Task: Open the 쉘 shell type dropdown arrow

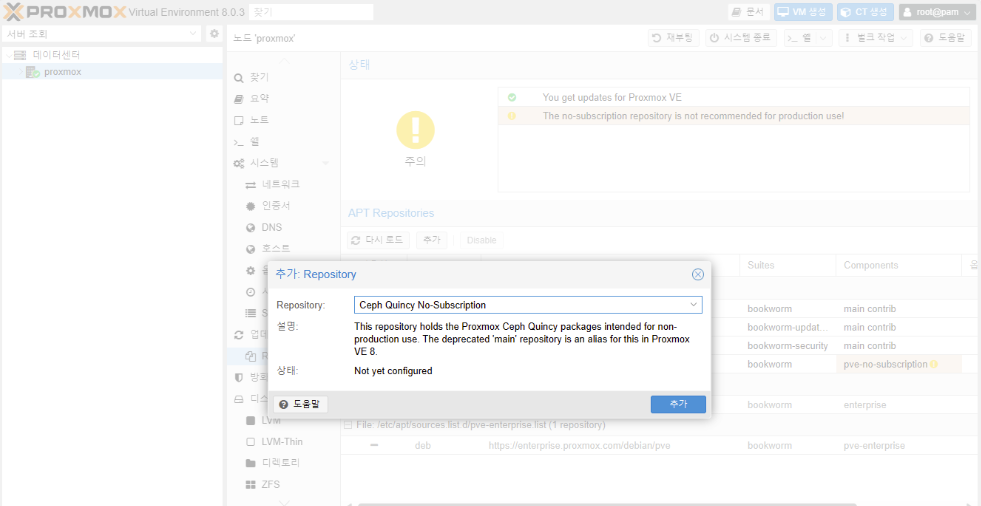Action: tap(824, 38)
